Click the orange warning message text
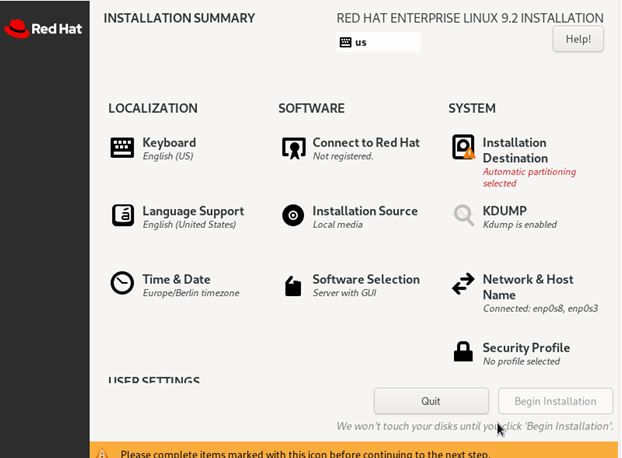This screenshot has width=622, height=458. pyautogui.click(x=305, y=454)
